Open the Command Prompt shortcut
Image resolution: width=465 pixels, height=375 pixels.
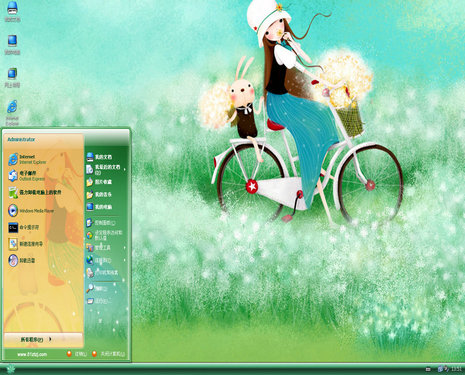point(24,227)
